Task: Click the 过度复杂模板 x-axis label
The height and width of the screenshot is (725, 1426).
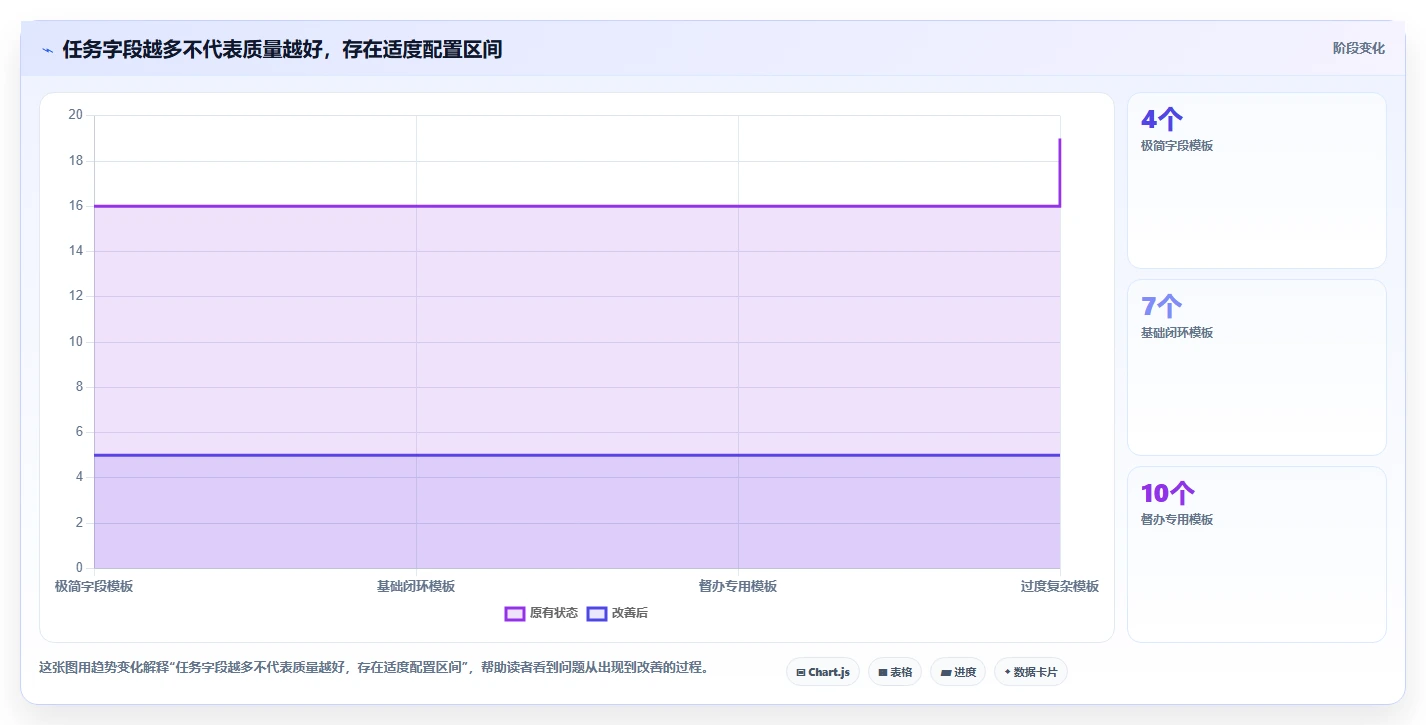Action: coord(1060,586)
